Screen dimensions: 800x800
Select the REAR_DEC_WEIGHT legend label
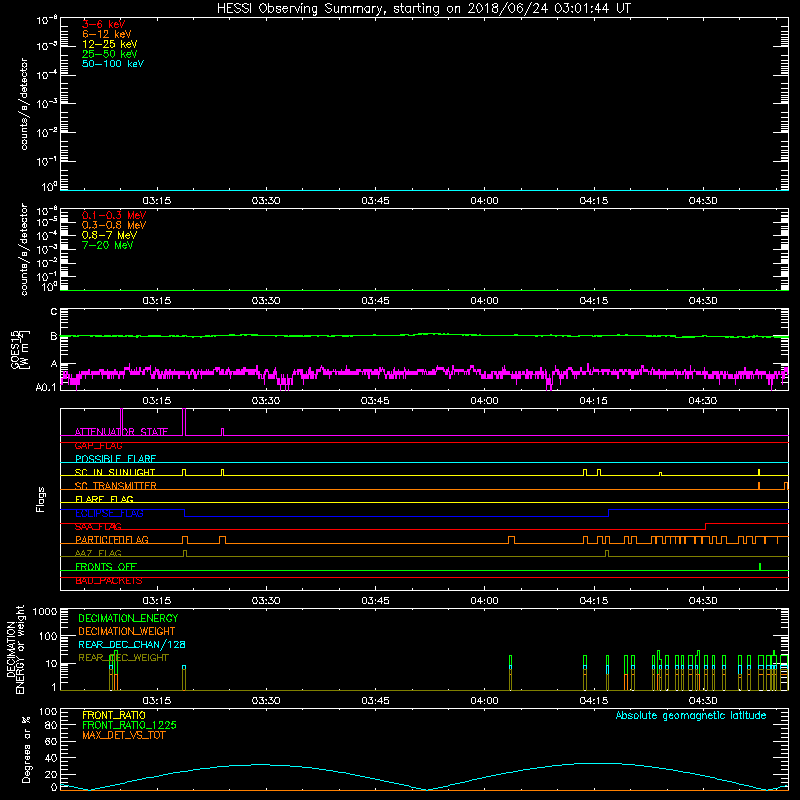click(123, 658)
